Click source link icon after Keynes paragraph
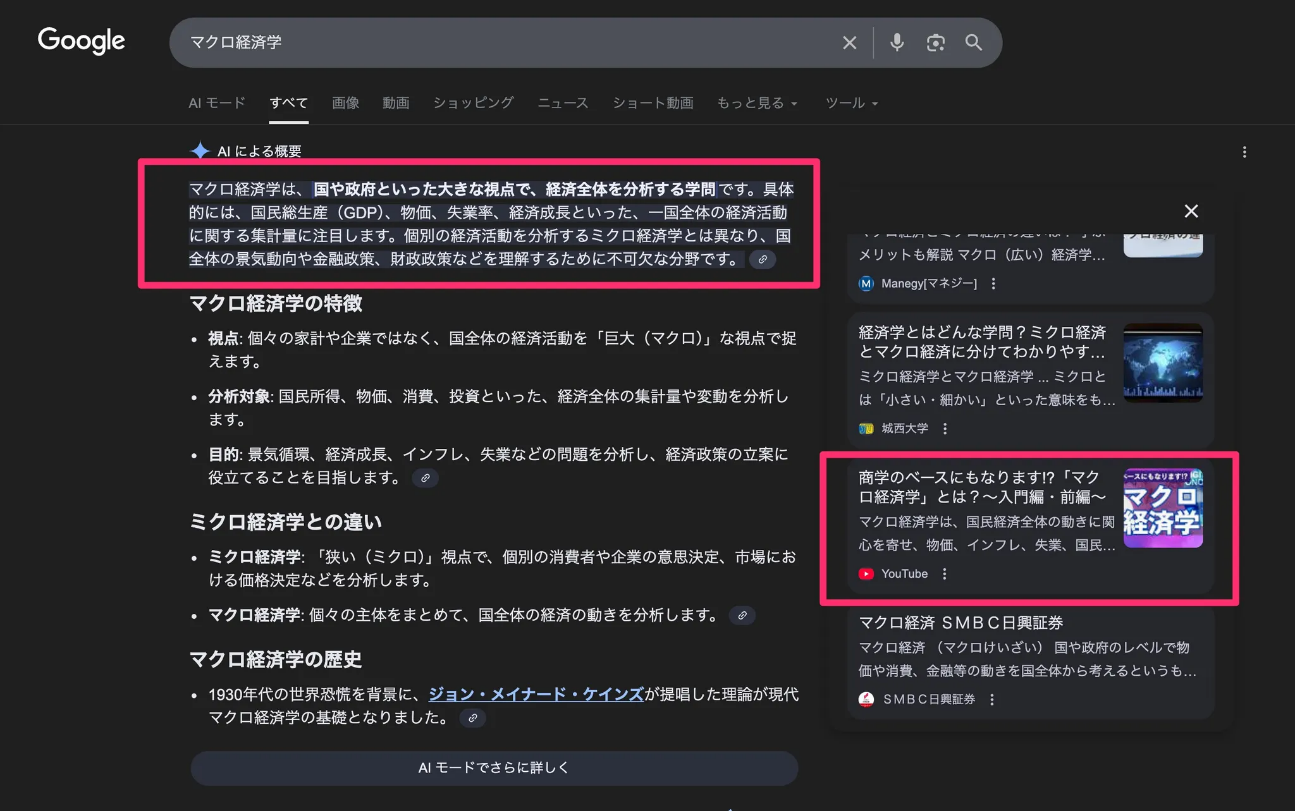This screenshot has width=1295, height=811. click(x=473, y=718)
